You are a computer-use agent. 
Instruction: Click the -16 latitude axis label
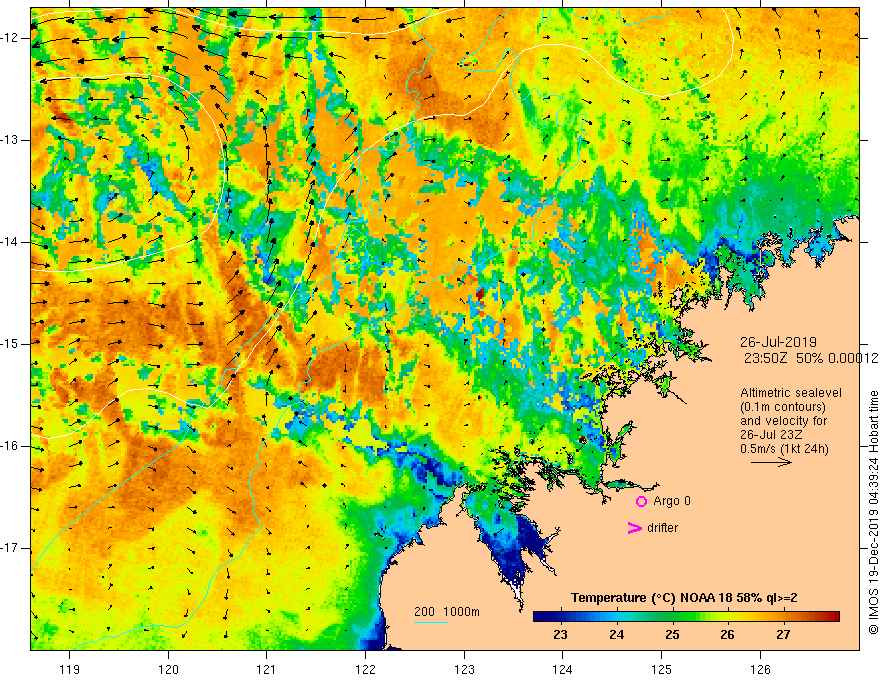click(11, 446)
